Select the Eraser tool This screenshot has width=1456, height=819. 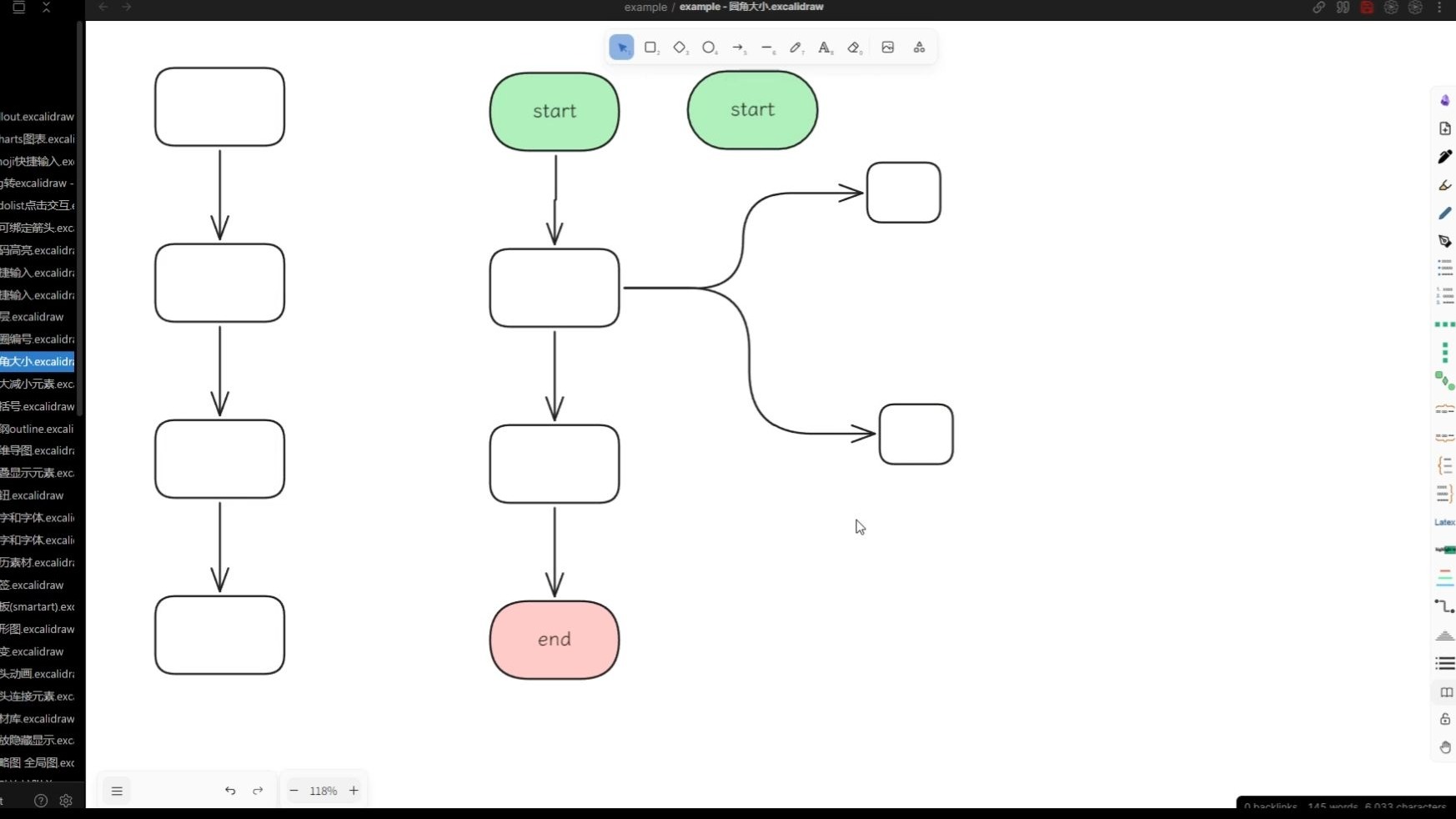[854, 48]
